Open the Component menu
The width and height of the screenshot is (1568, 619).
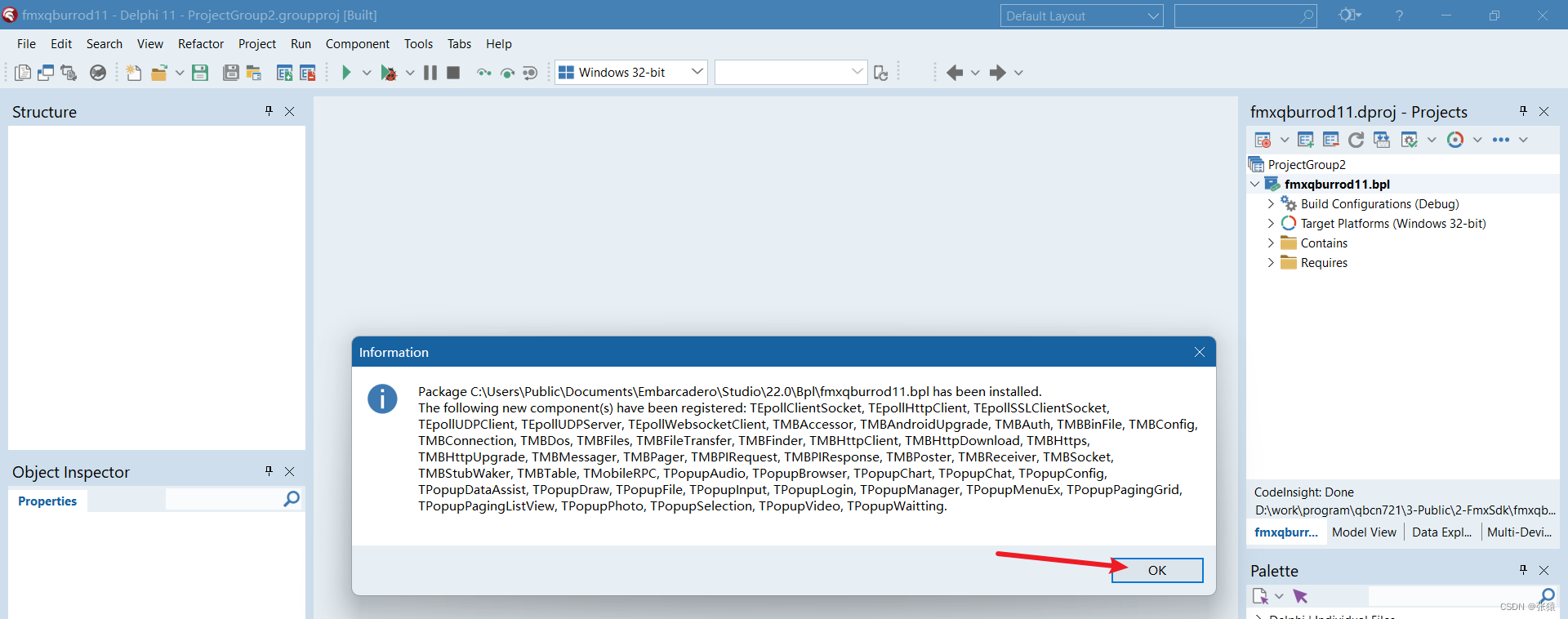(358, 44)
